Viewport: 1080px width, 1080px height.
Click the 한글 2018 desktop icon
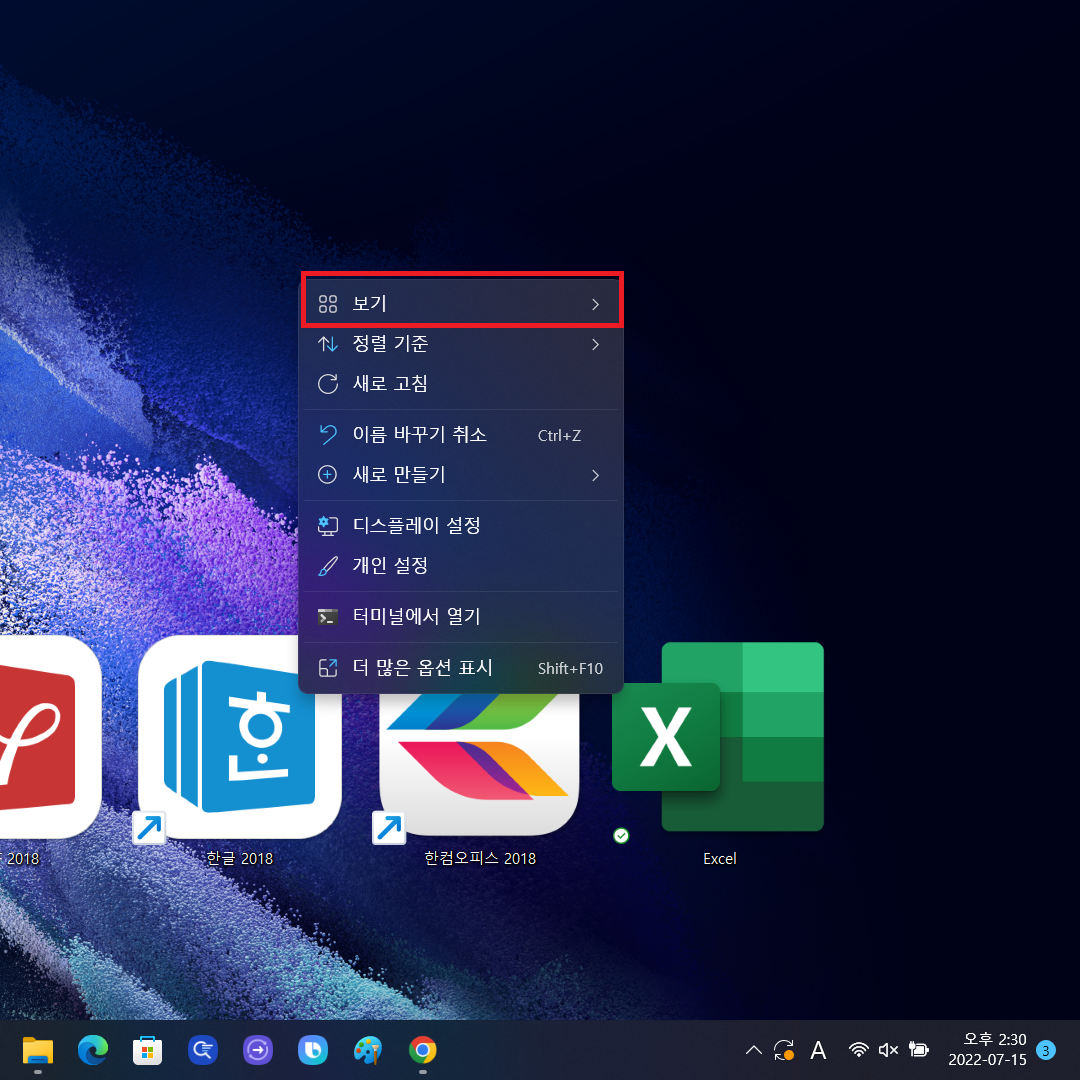pyautogui.click(x=239, y=737)
